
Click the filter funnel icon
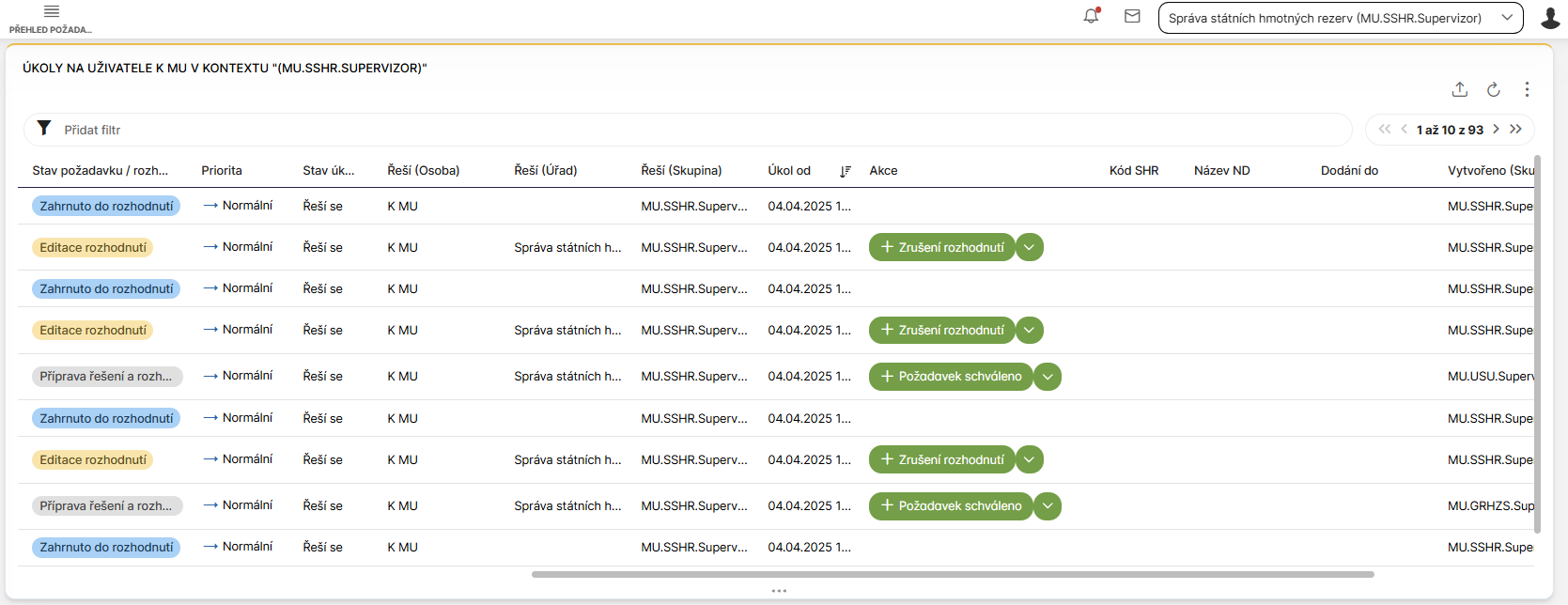click(x=44, y=129)
